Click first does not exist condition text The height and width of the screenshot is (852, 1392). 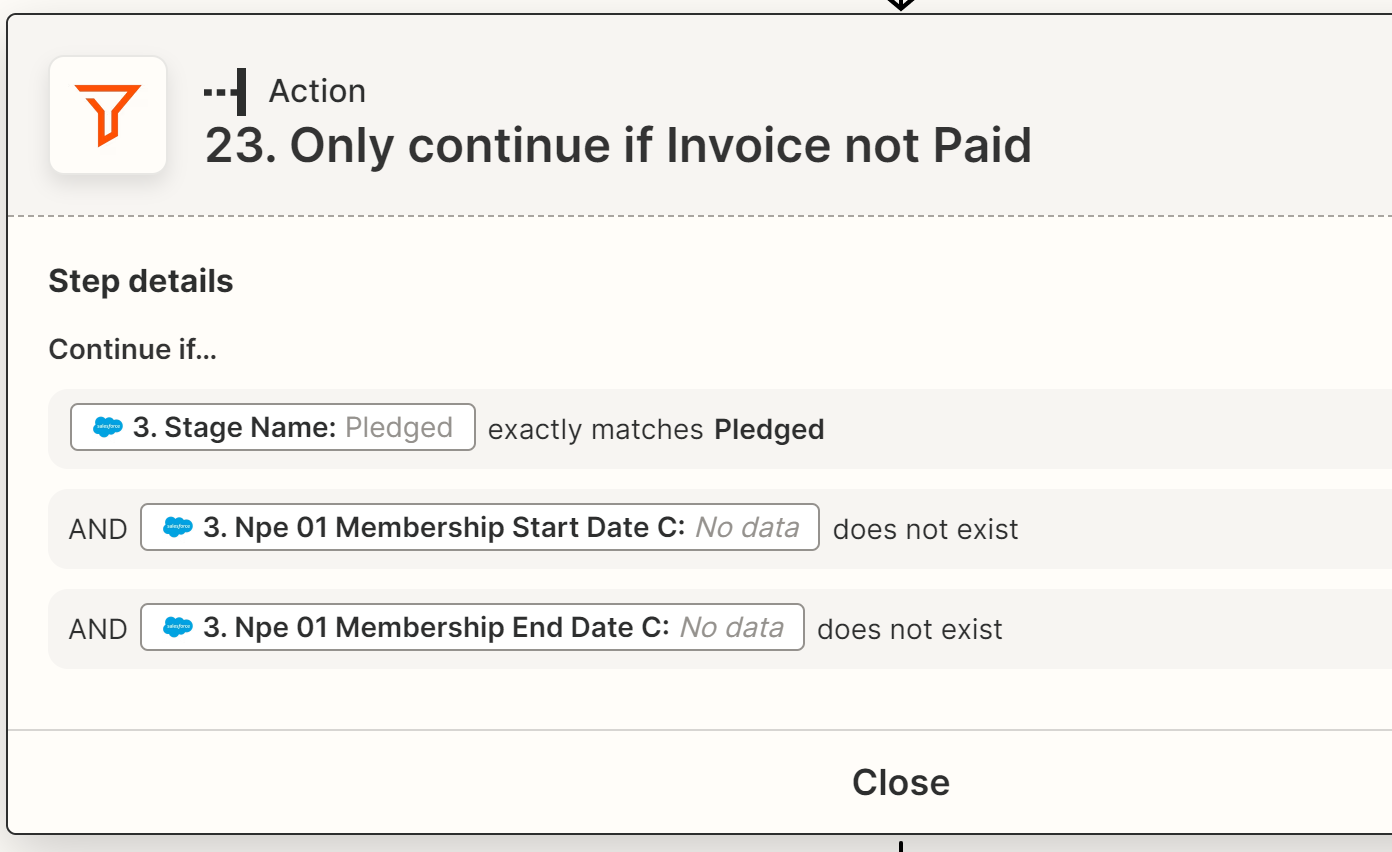(x=926, y=529)
